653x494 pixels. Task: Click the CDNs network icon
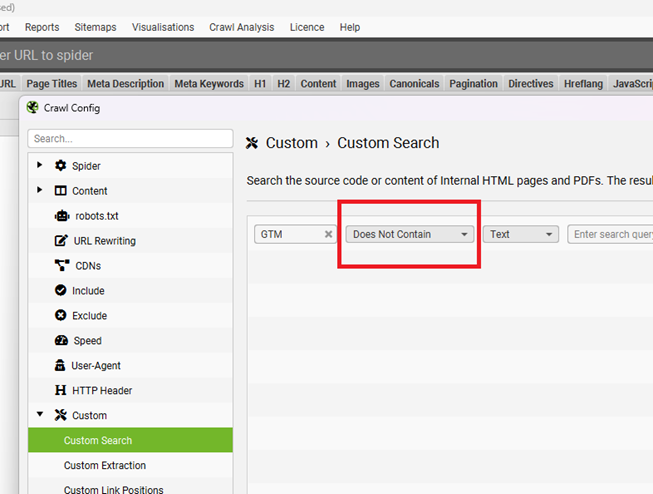pos(62,265)
